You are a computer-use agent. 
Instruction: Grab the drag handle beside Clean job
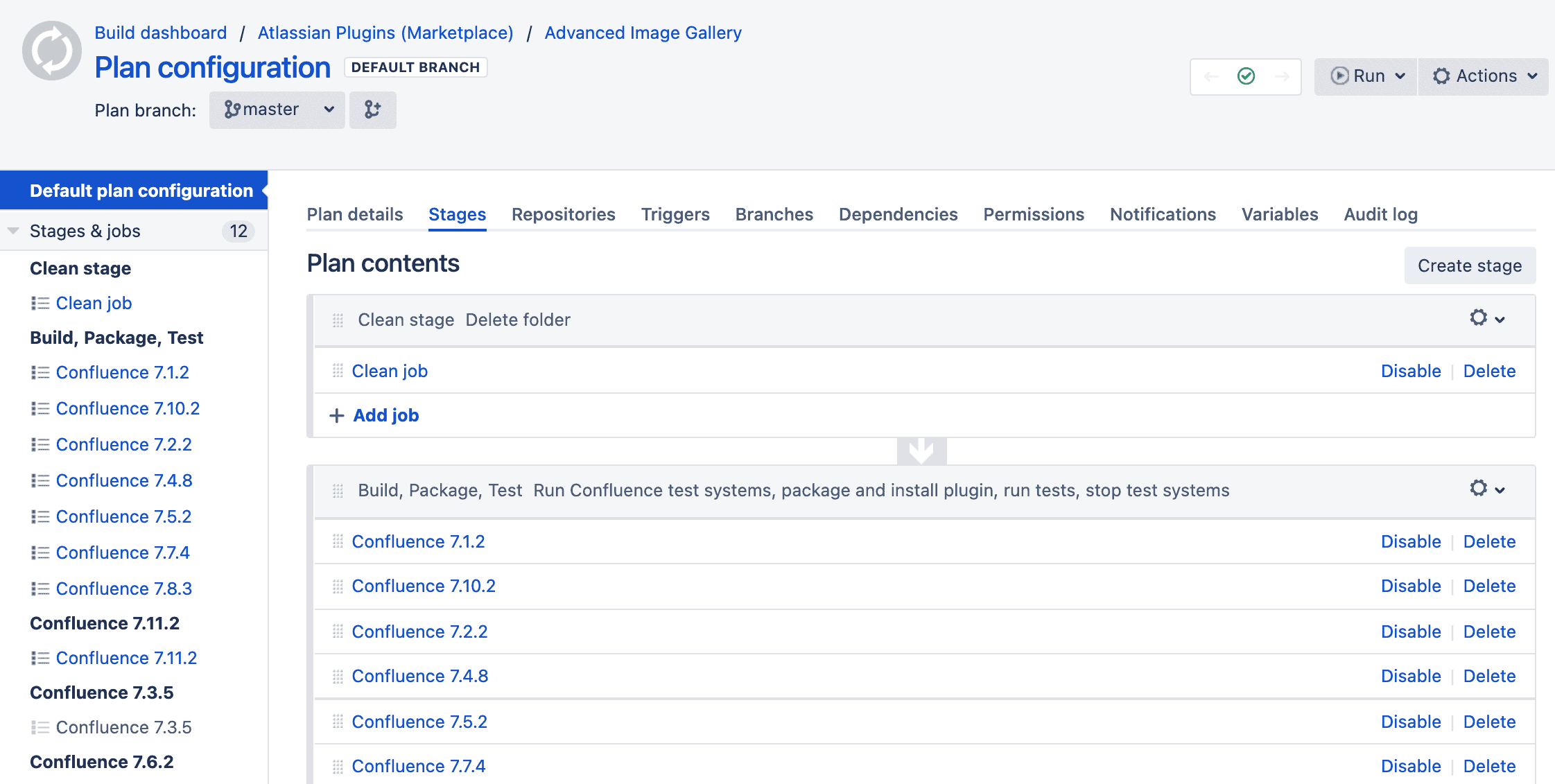point(338,371)
